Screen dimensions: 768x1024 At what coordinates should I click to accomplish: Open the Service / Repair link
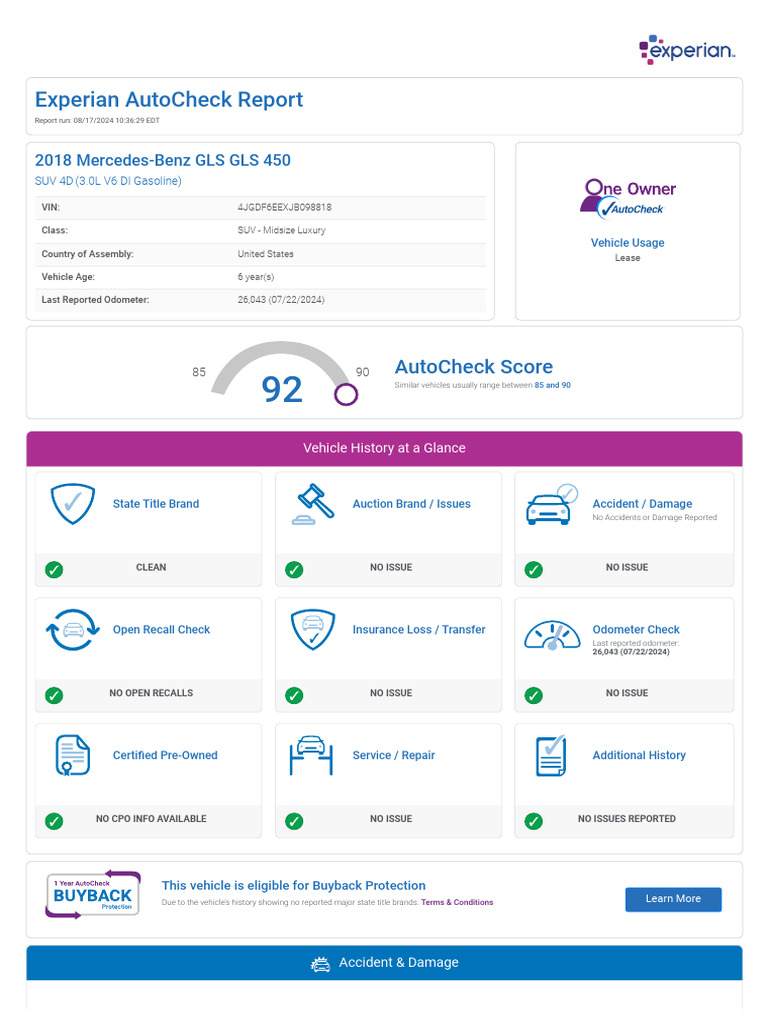pos(394,755)
